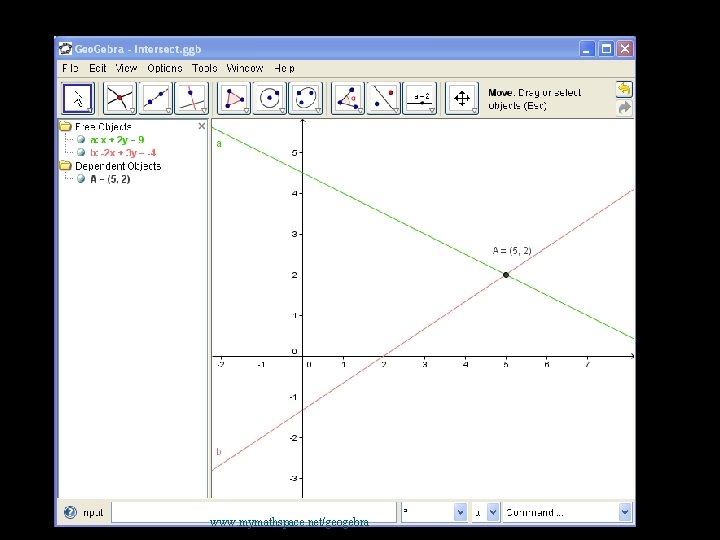
Task: Open the perpendicular line tool dropdown arrow
Action: point(204,110)
